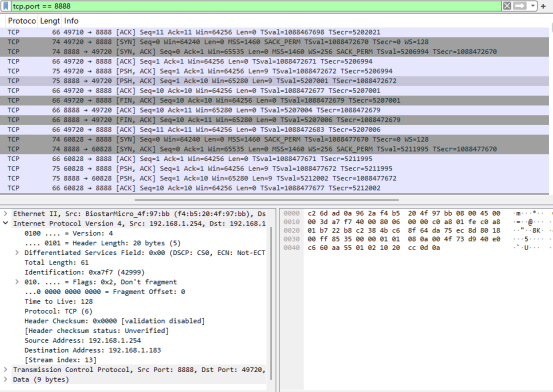Screen dimensions: 553x392
Task: Sort by the Length column header
Action: click(x=50, y=21)
